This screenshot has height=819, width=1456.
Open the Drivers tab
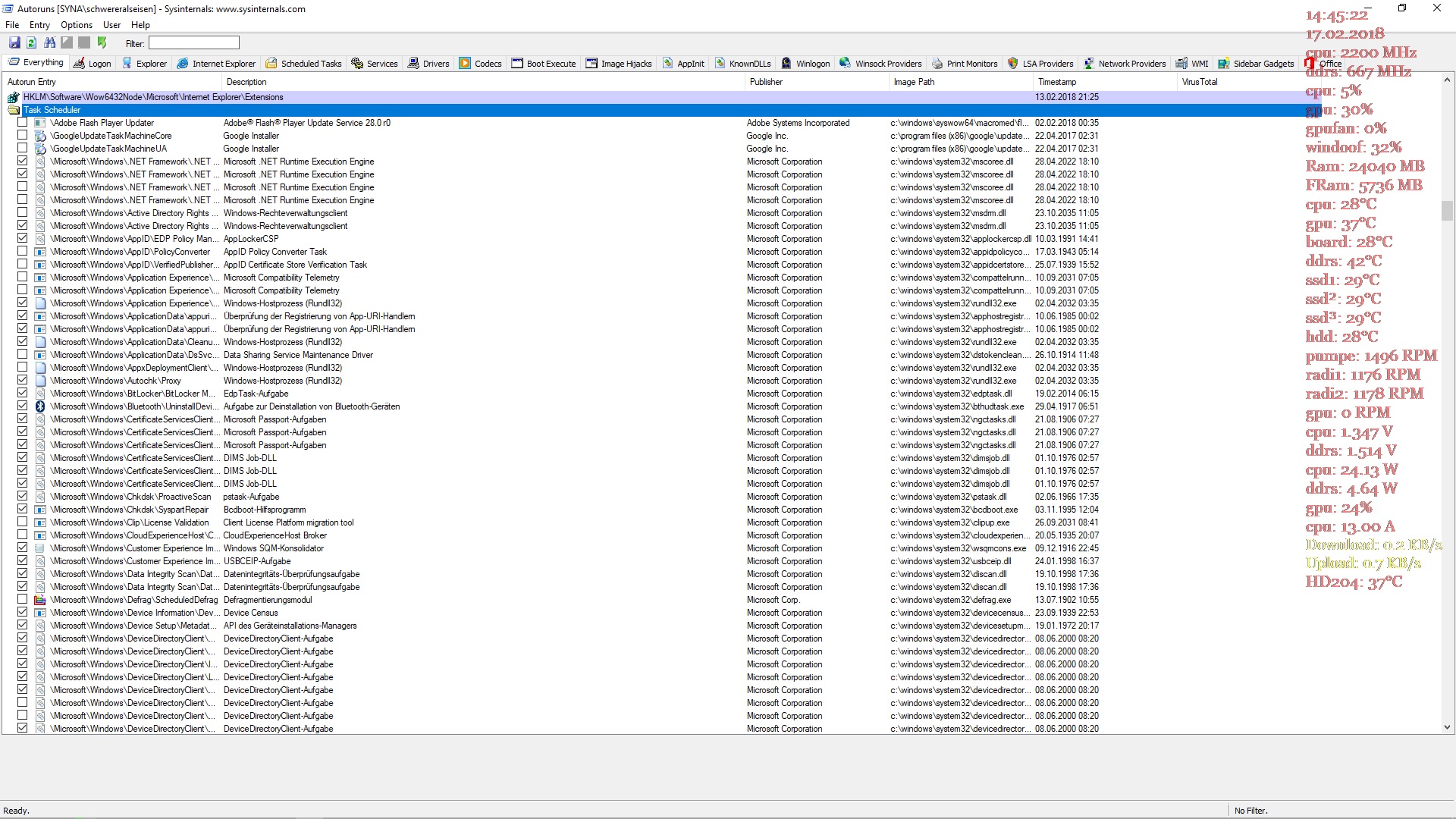pos(428,64)
